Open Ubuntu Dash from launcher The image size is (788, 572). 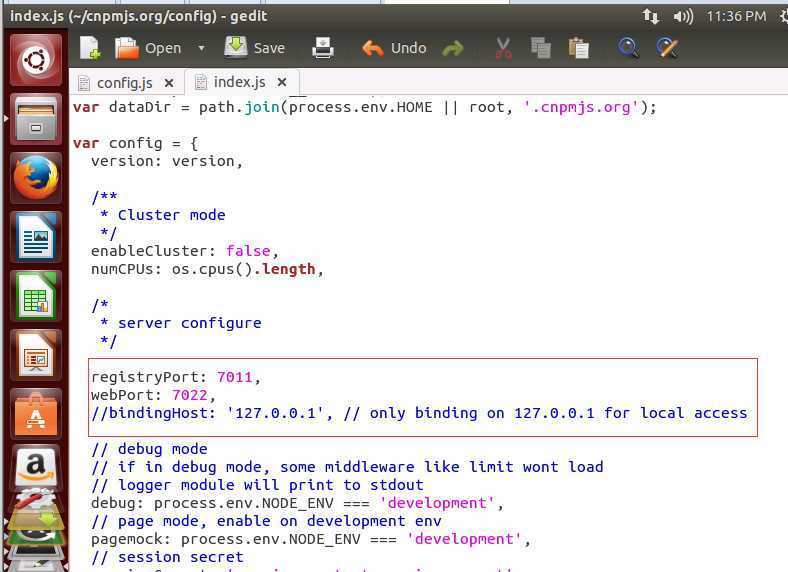click(36, 60)
